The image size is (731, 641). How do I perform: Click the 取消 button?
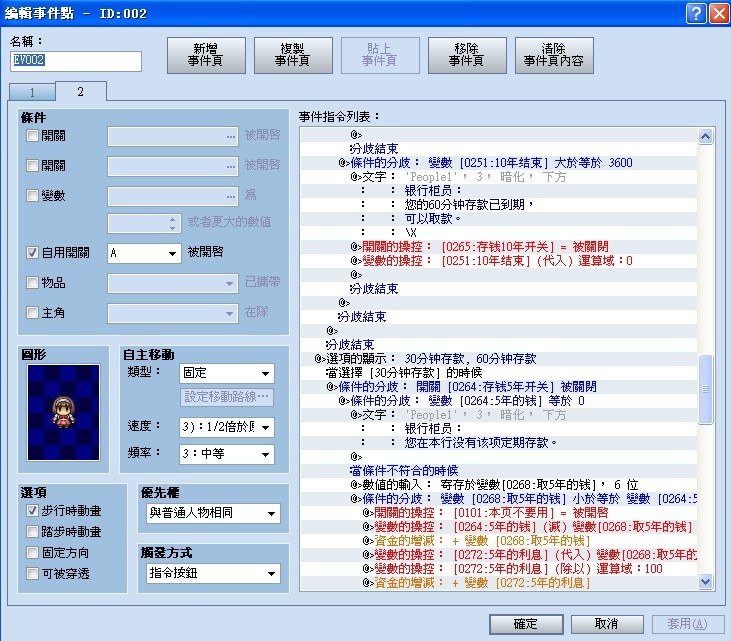pos(607,624)
